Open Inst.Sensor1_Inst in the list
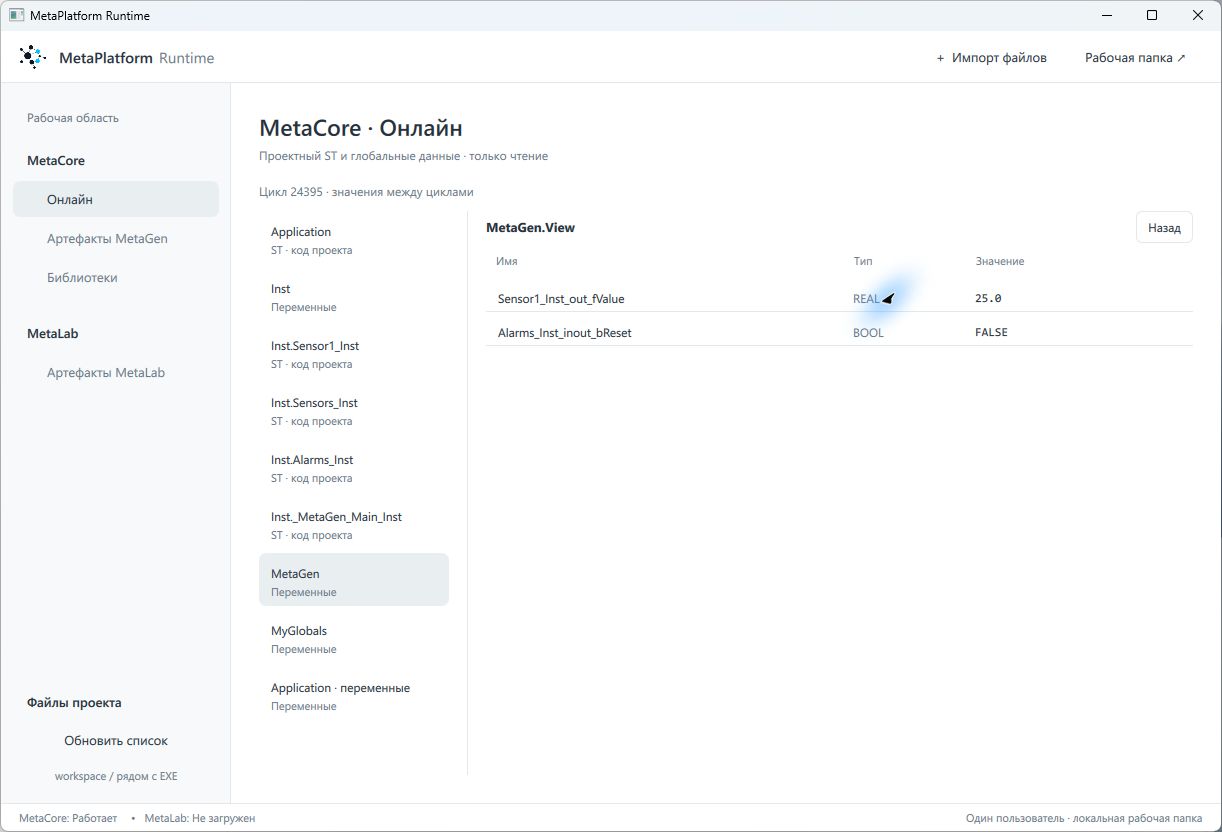The height and width of the screenshot is (832, 1222). [x=354, y=354]
